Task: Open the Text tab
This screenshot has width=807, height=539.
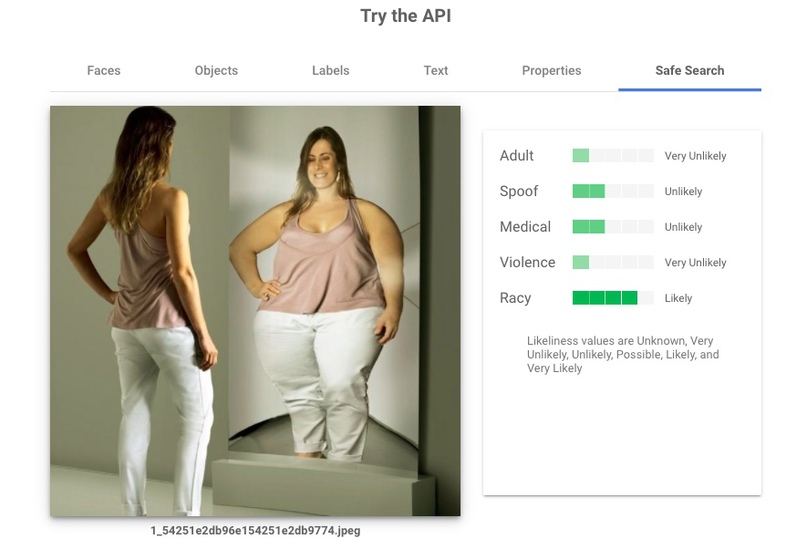Action: pyautogui.click(x=435, y=71)
